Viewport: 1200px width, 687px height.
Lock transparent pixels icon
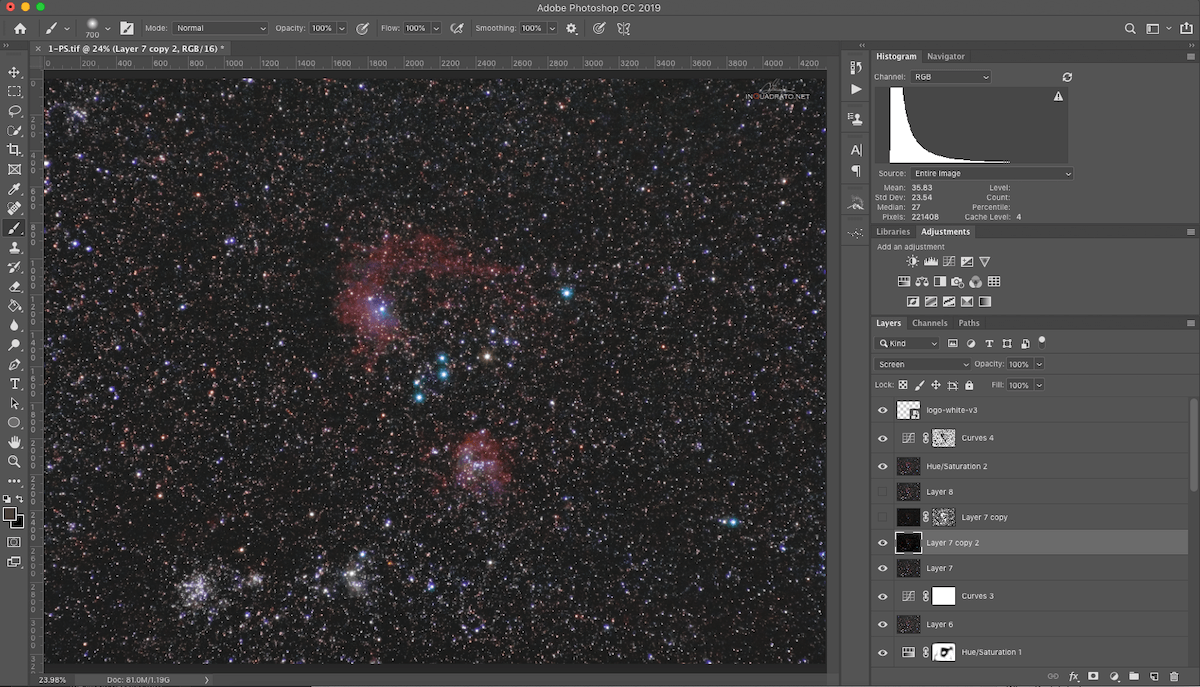click(x=903, y=385)
